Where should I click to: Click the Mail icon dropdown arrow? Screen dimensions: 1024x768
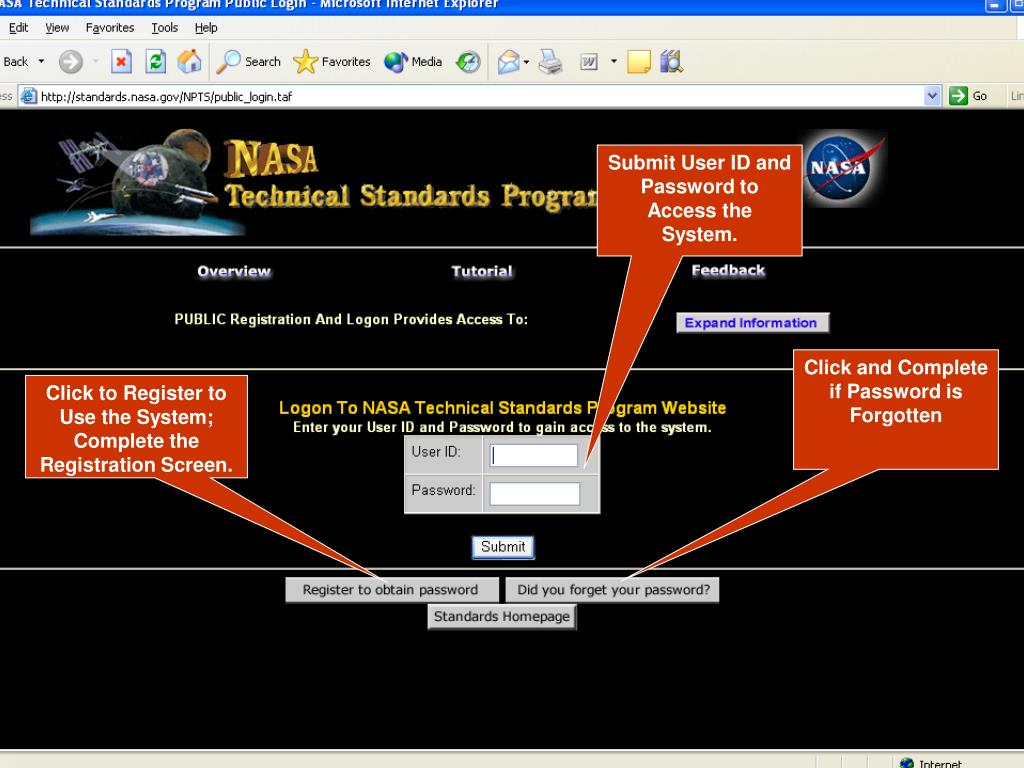click(526, 62)
